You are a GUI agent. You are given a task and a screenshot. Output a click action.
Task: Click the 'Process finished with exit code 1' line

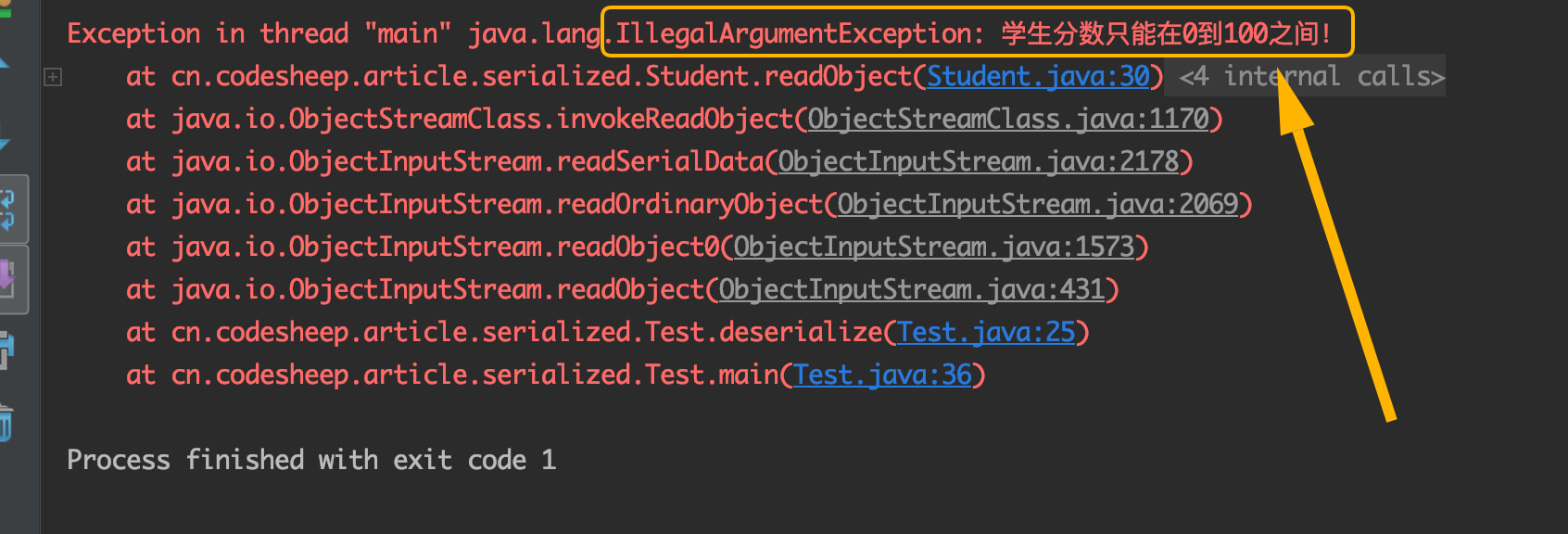click(311, 460)
